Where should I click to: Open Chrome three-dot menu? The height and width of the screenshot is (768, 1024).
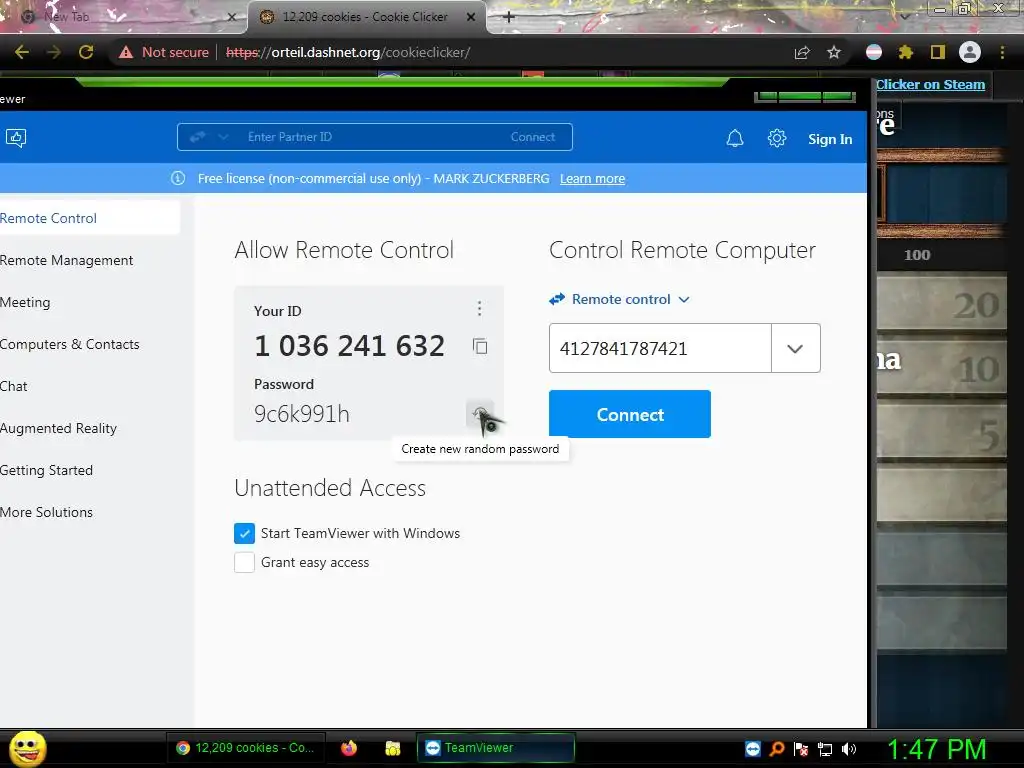point(1002,52)
